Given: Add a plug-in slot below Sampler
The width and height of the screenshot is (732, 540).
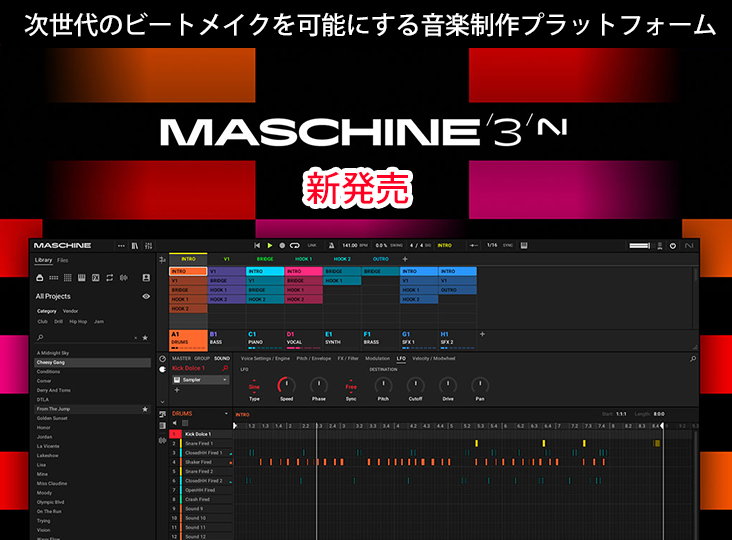Looking at the screenshot, I should 176,390.
